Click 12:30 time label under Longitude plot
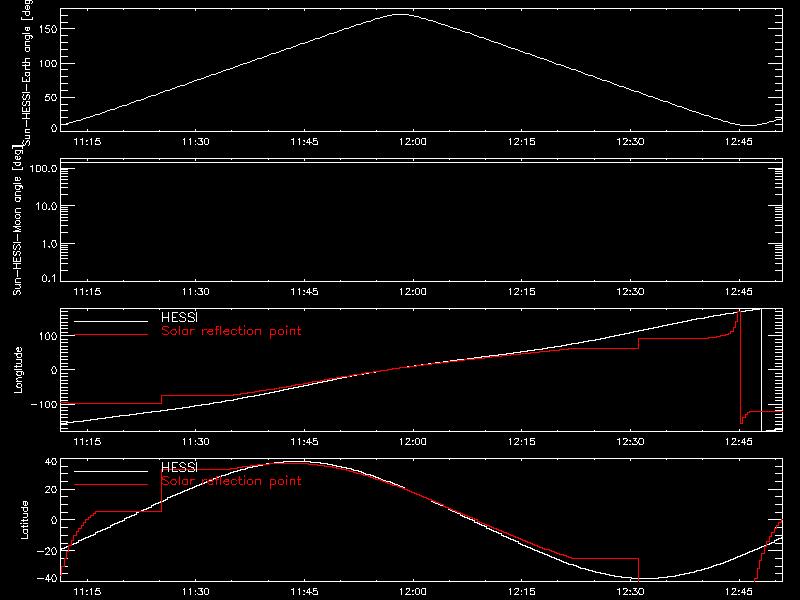800x600 pixels. (630, 442)
